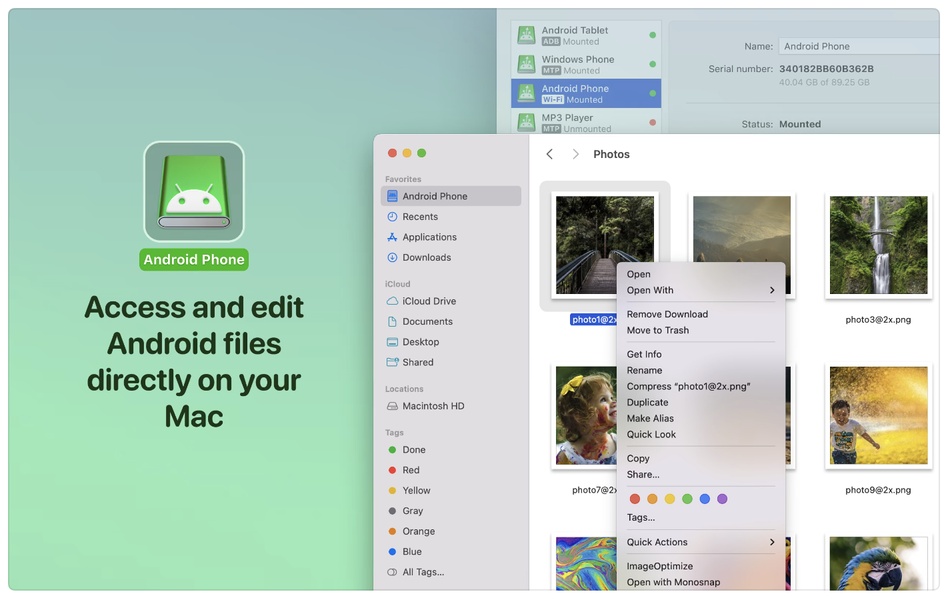Click Copy in context menu
The height and width of the screenshot is (600, 952).
tap(701, 459)
